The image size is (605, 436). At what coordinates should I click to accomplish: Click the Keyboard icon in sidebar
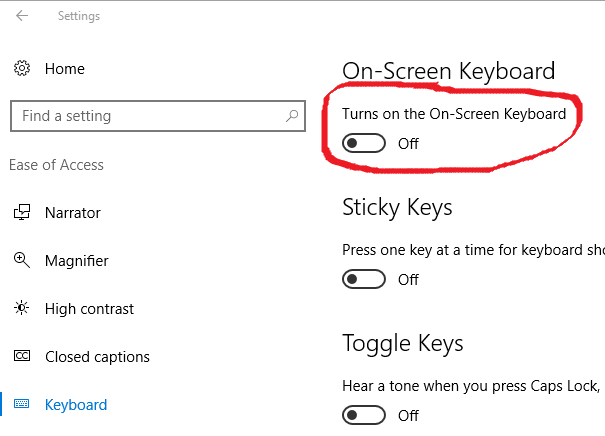tap(22, 404)
